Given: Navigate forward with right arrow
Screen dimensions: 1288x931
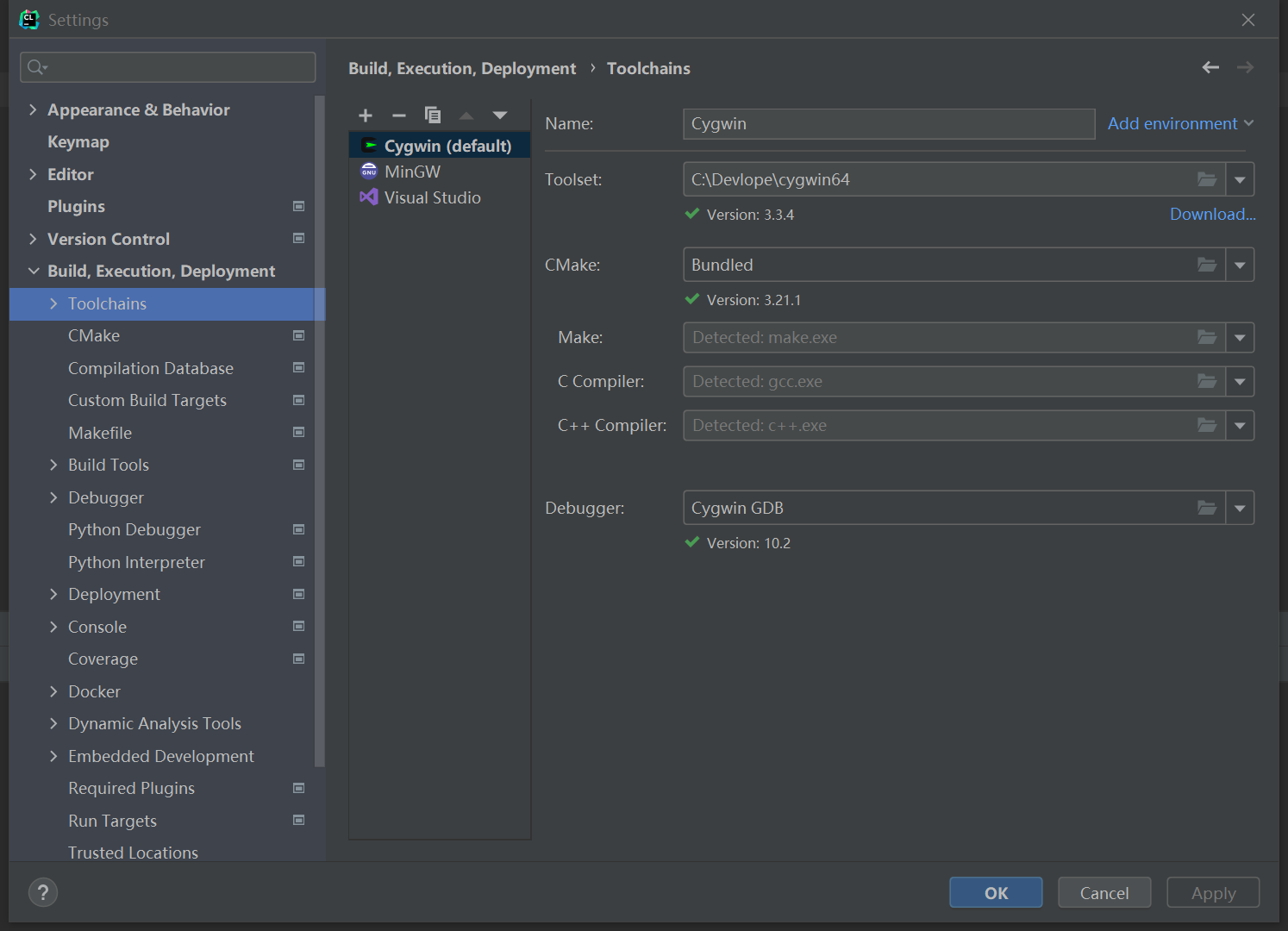Looking at the screenshot, I should coord(1245,67).
